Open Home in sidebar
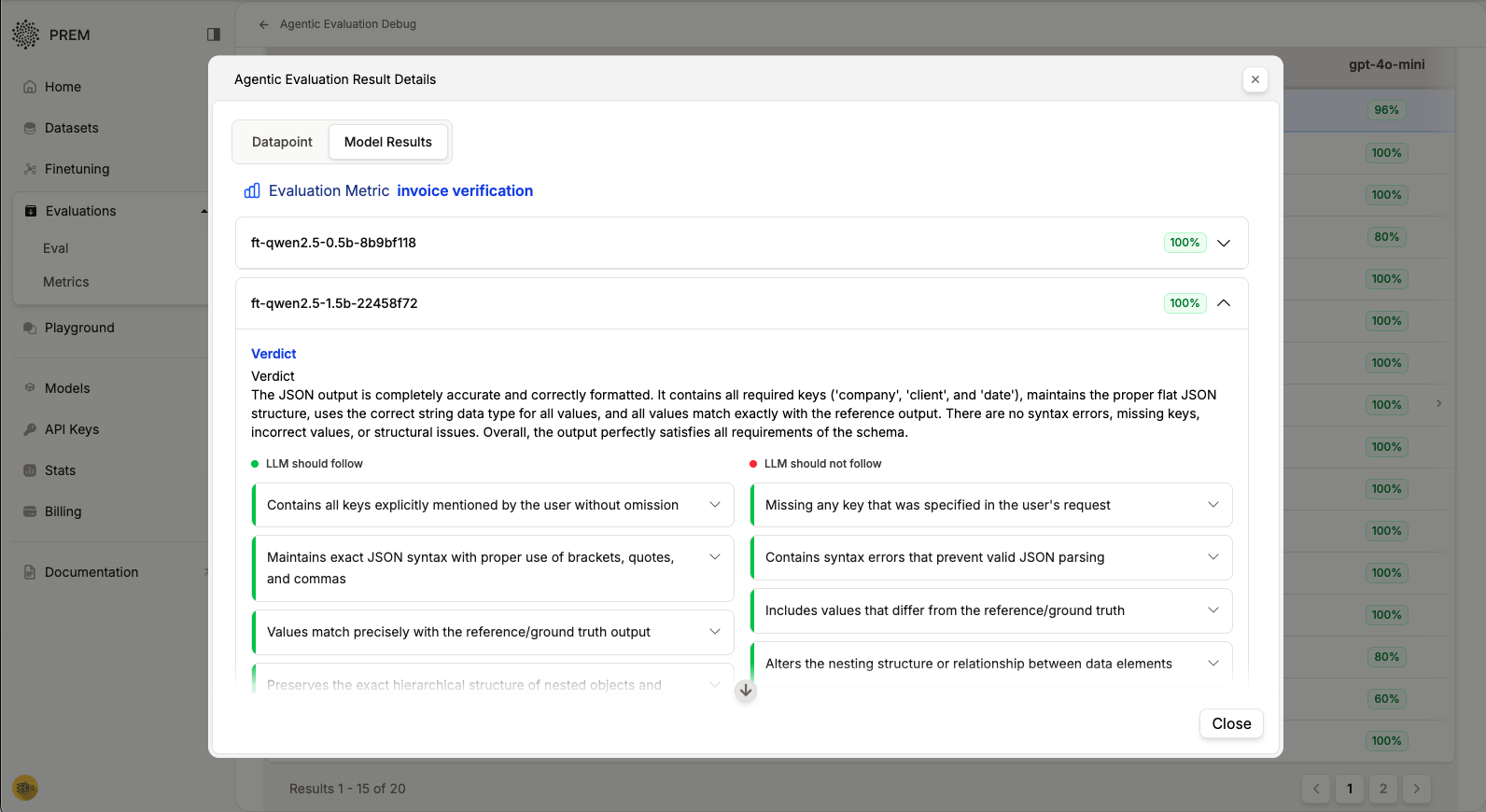Screen dimensions: 1486x812 click(x=63, y=87)
